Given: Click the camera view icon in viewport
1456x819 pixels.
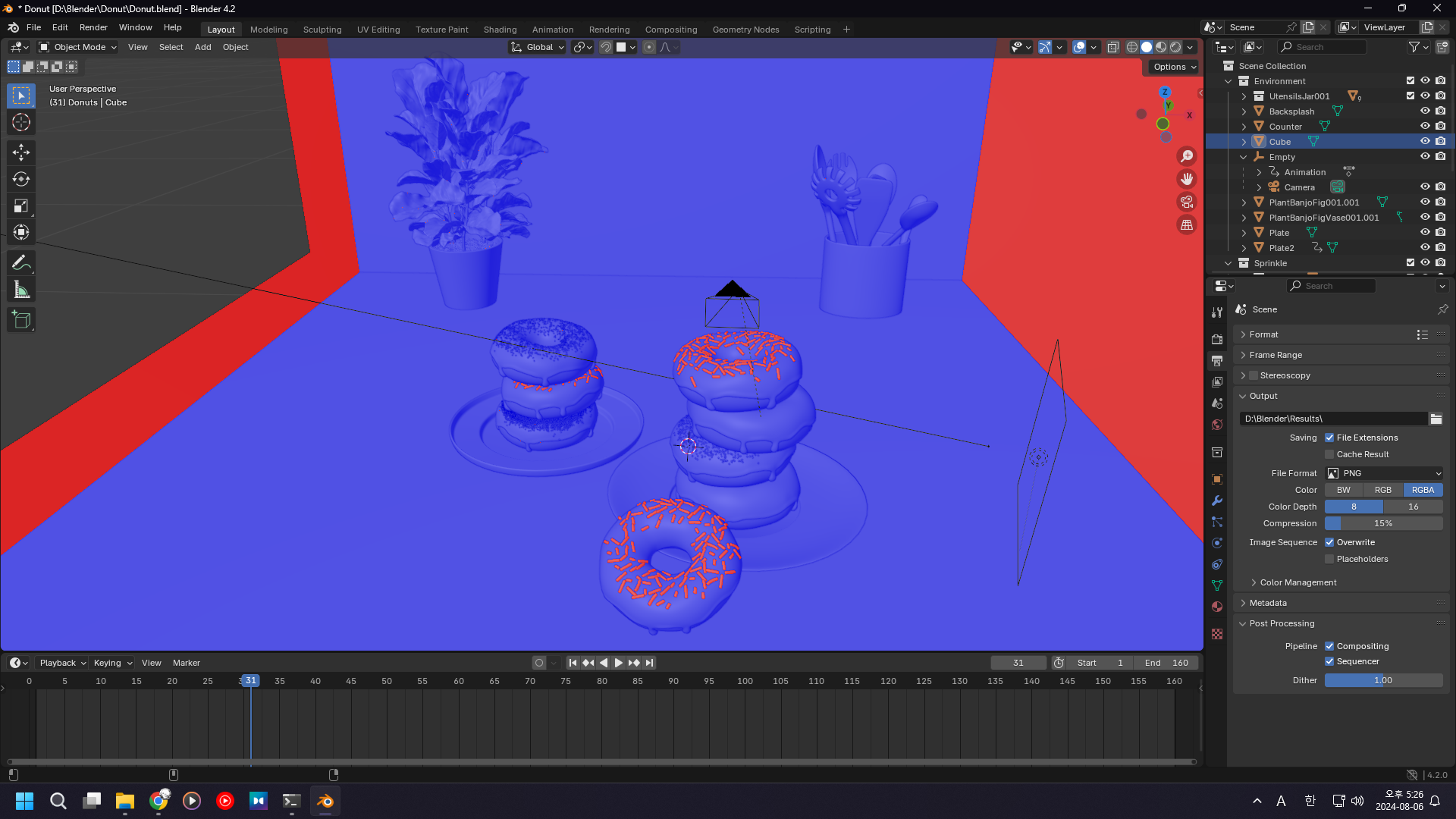Looking at the screenshot, I should [1186, 202].
